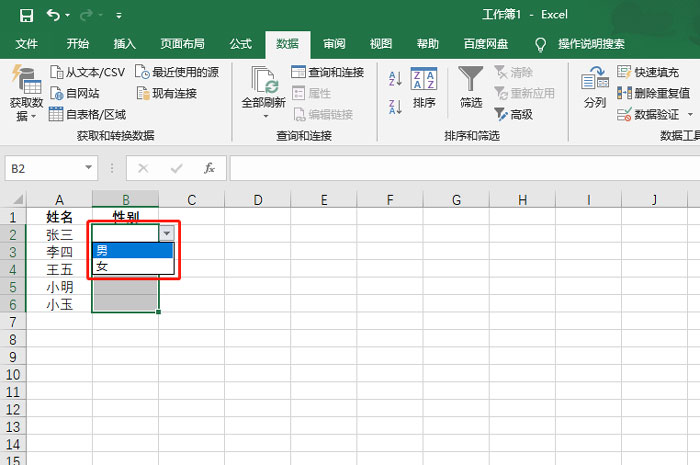Choose 女 in the dropdown list
700x465 pixels.
pyautogui.click(x=132, y=267)
